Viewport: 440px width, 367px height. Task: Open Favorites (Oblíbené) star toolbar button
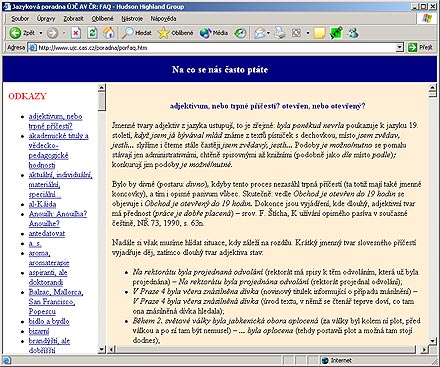point(163,33)
